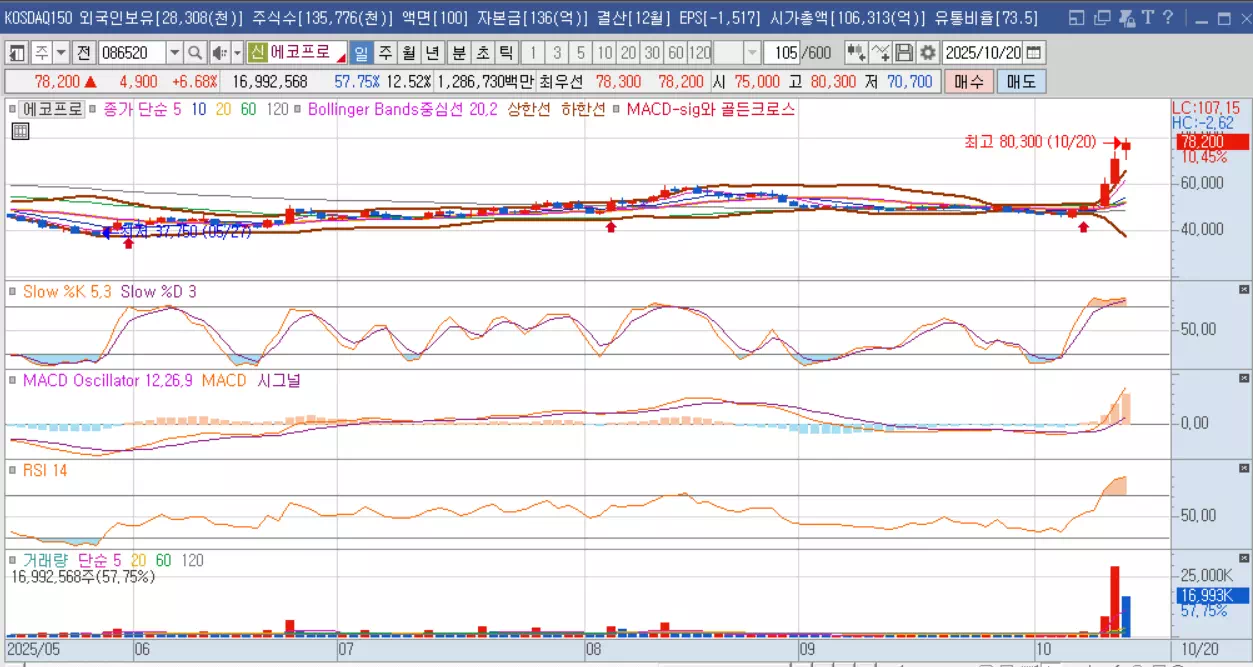Close the volume indicator pane
Viewport: 1253px width, 667px height.
pyautogui.click(x=1244, y=556)
